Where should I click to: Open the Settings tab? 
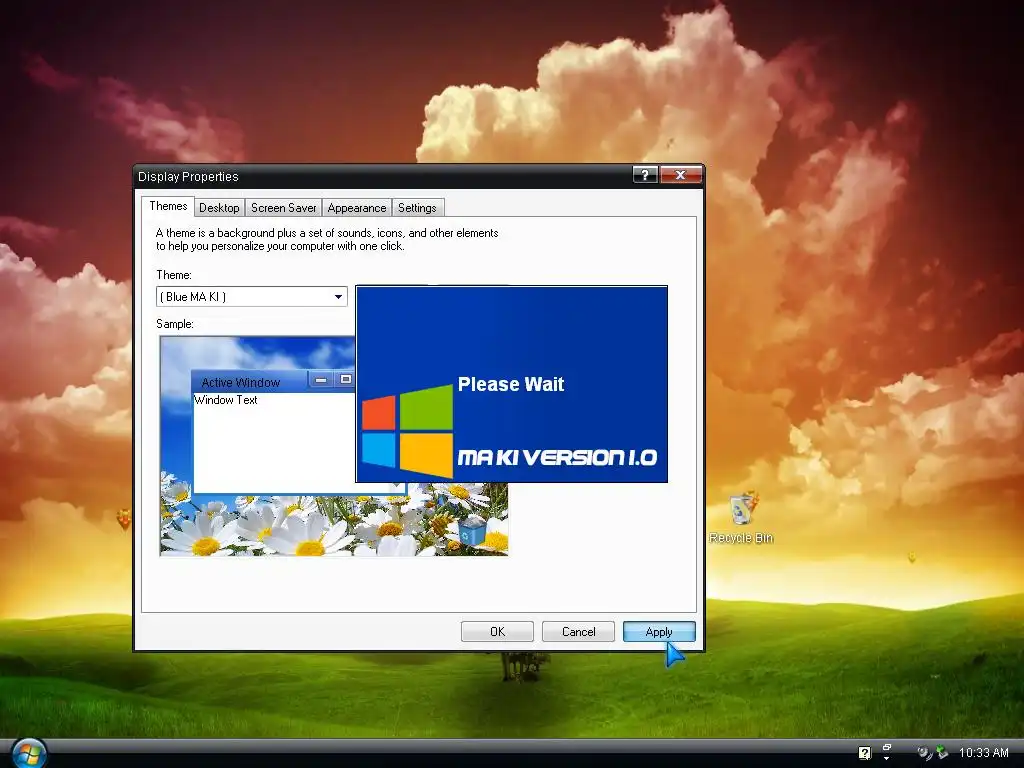pyautogui.click(x=417, y=208)
